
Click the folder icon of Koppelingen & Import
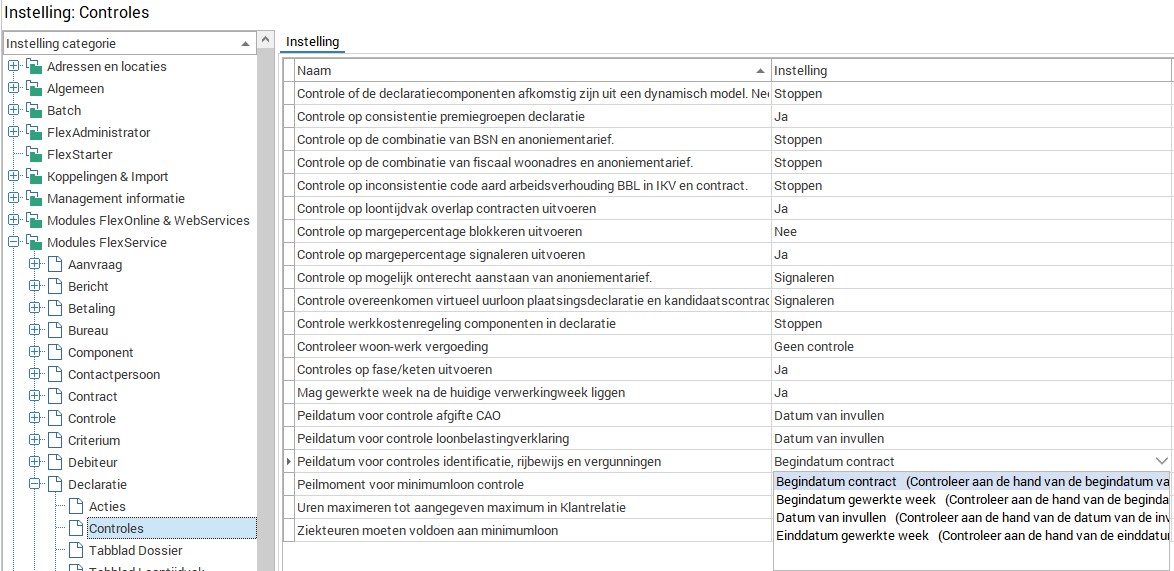click(34, 177)
